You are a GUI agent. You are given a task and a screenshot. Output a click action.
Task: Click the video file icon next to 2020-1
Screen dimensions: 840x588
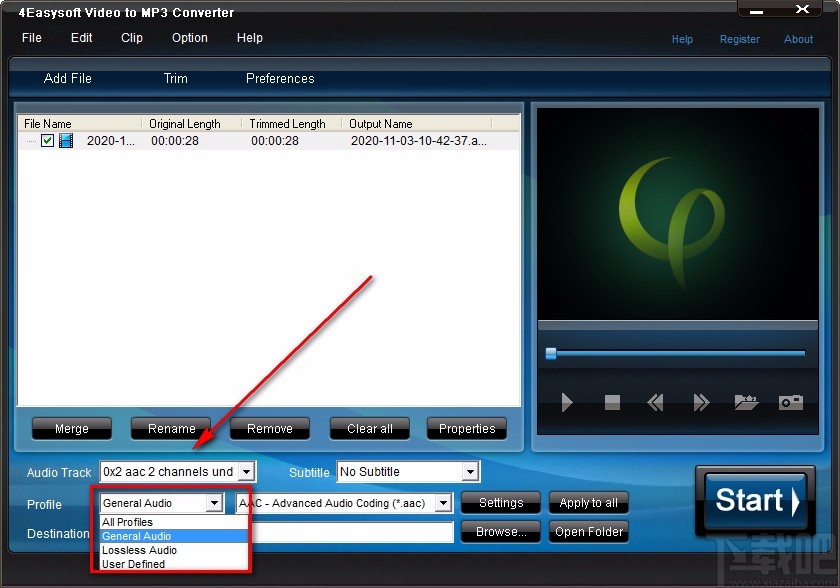[x=65, y=141]
